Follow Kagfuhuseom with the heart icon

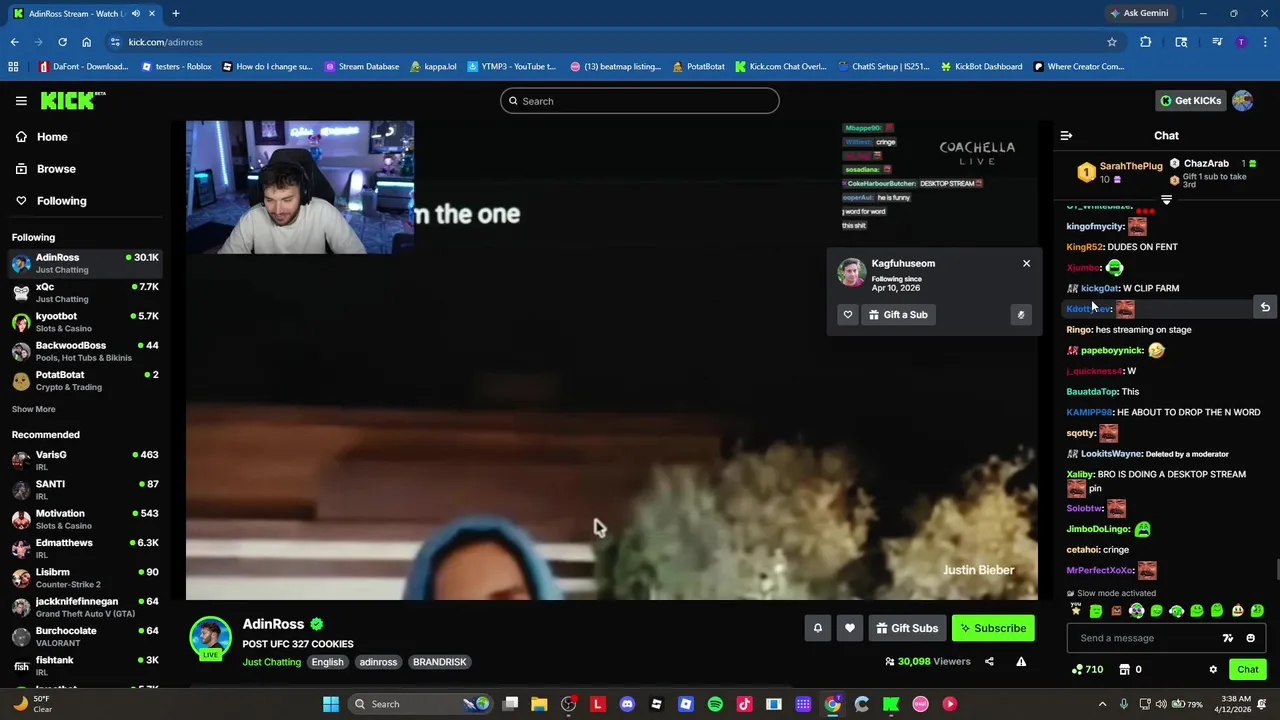848,315
